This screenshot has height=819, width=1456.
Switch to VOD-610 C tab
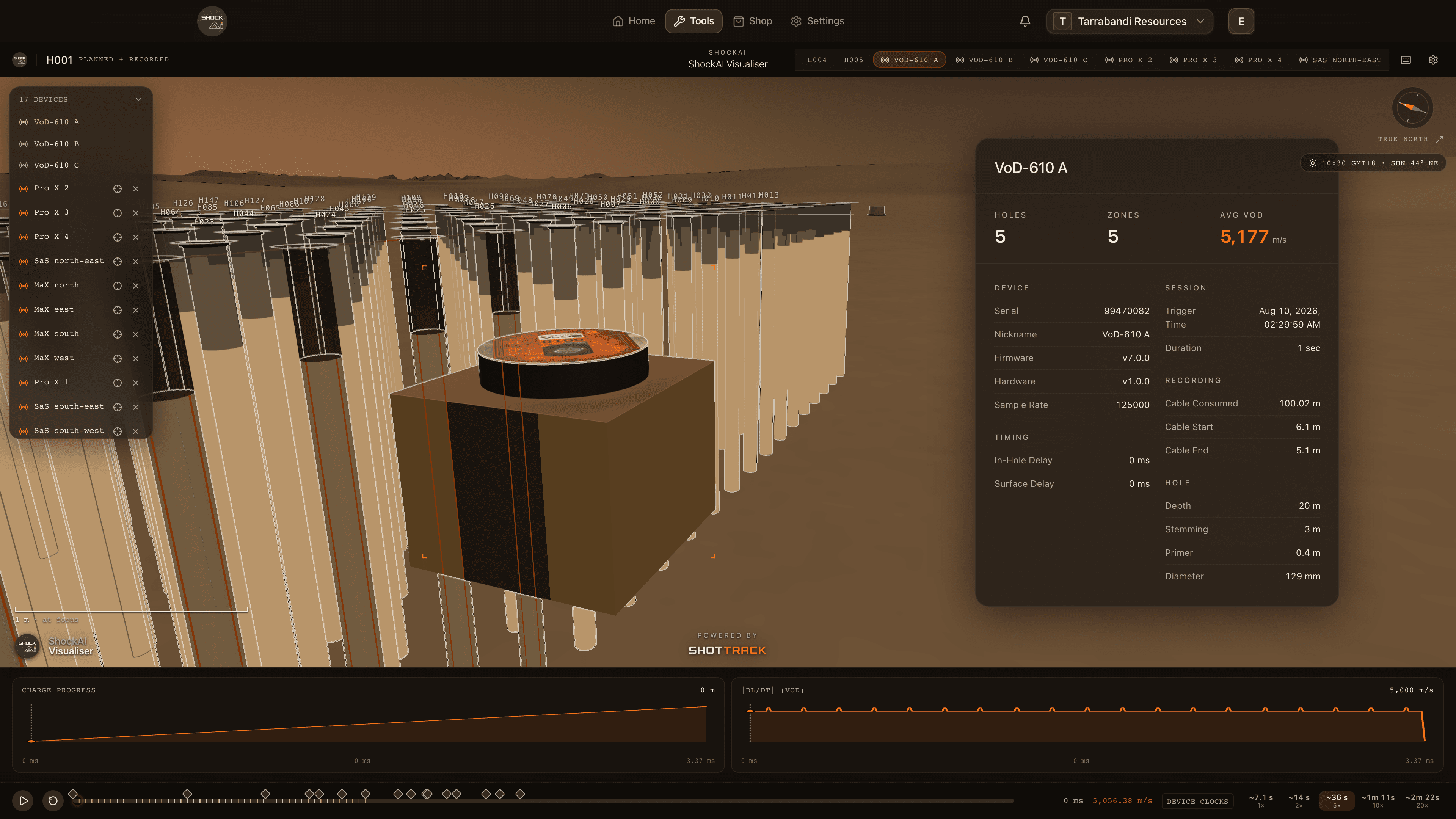point(1059,60)
